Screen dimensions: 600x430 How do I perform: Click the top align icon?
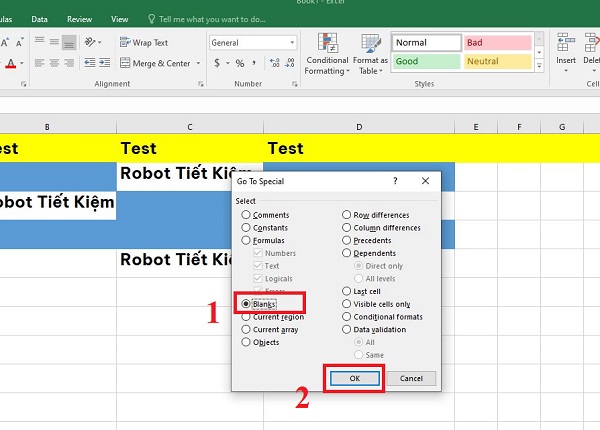point(39,41)
